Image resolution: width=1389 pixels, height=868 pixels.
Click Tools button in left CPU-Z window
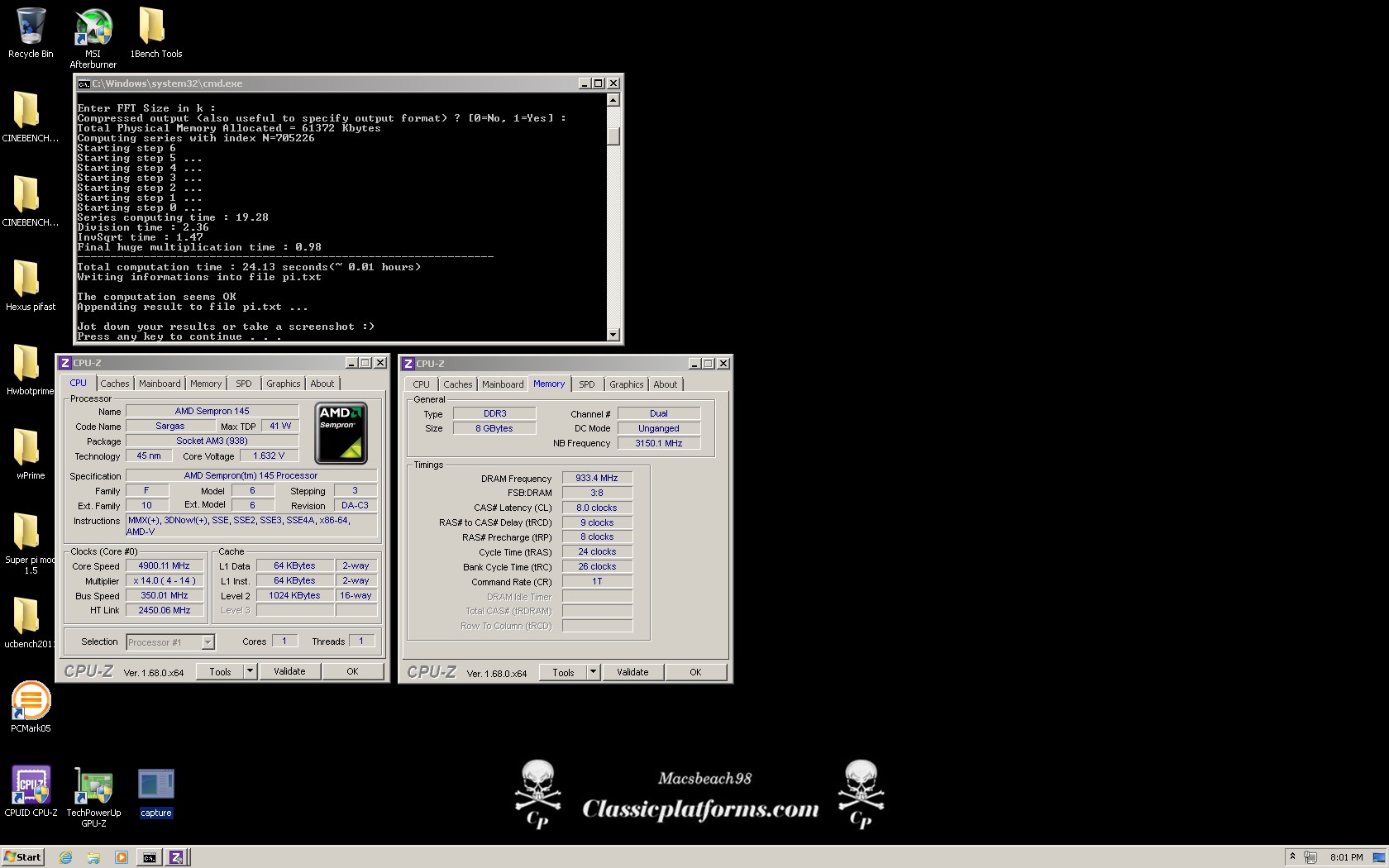click(x=220, y=672)
